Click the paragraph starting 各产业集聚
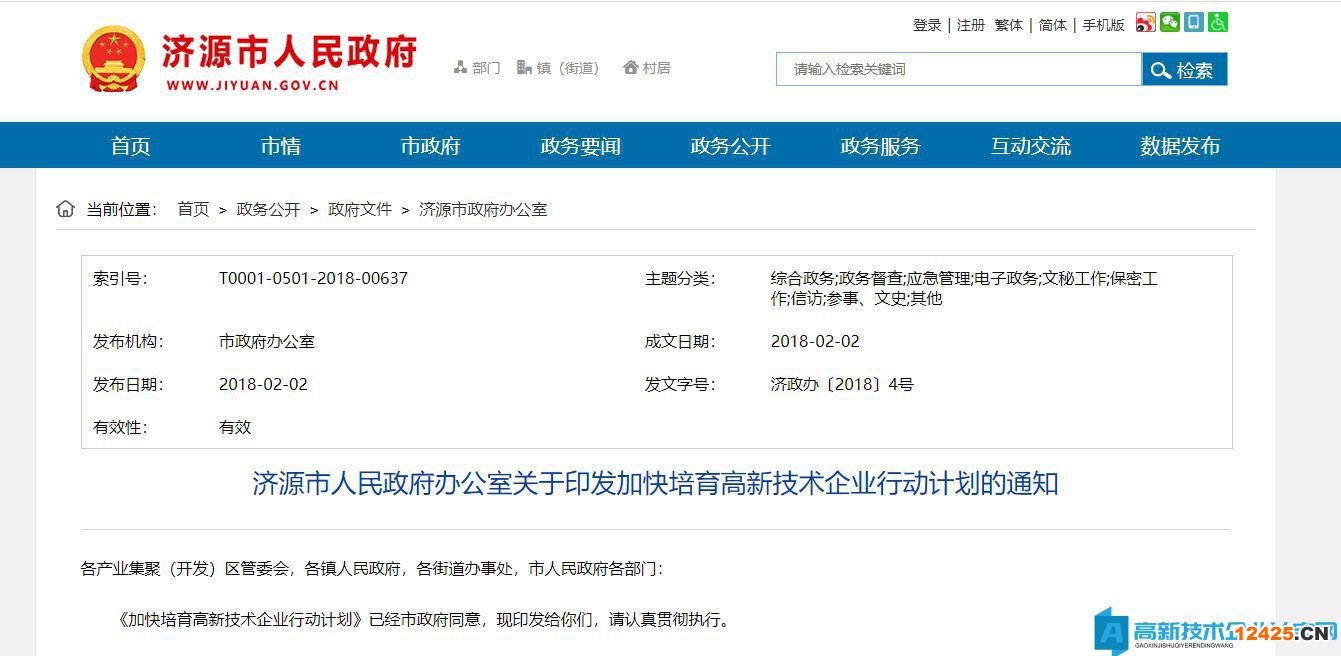The height and width of the screenshot is (656, 1341). [x=371, y=568]
